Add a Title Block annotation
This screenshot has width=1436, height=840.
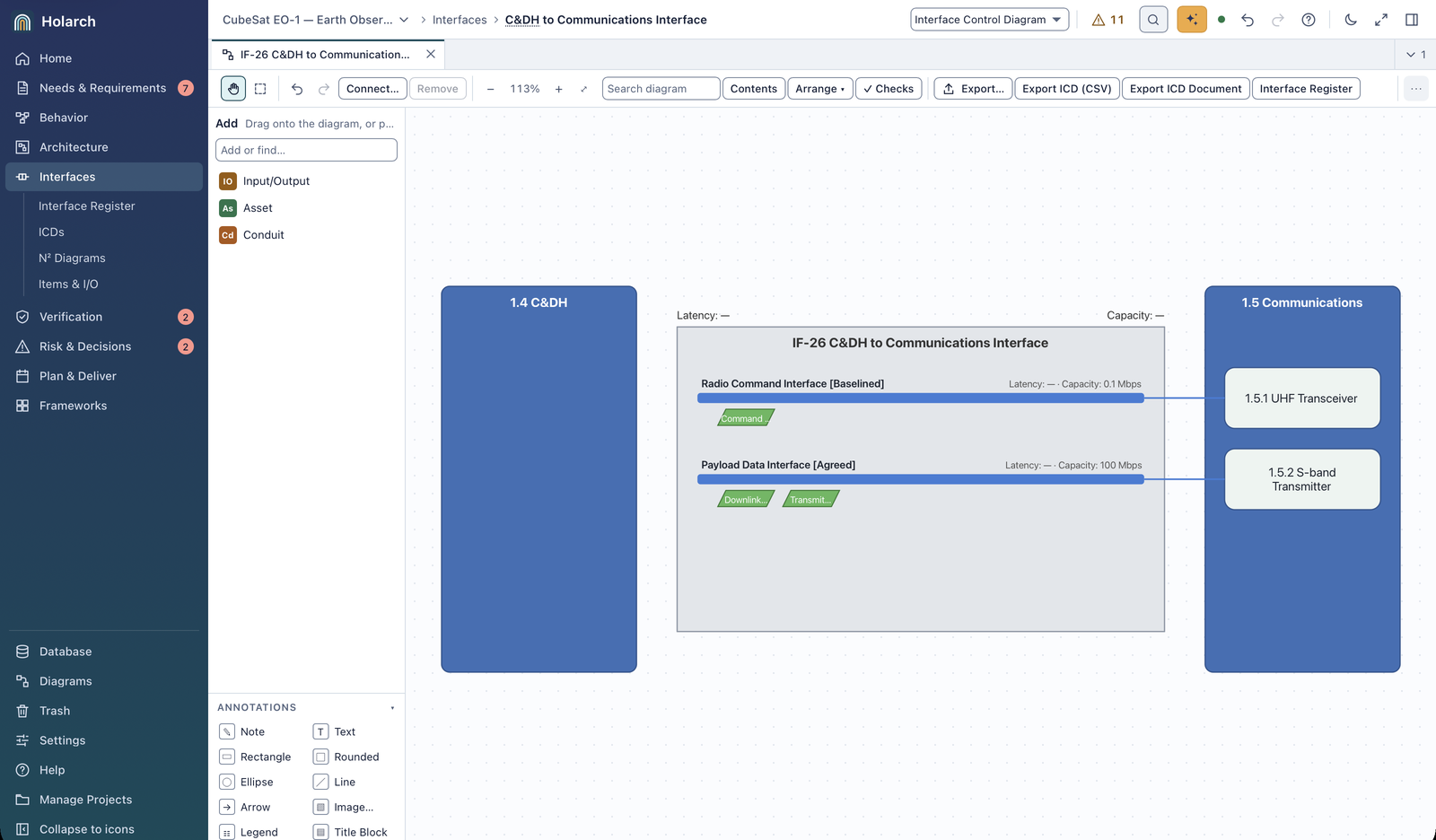click(351, 832)
